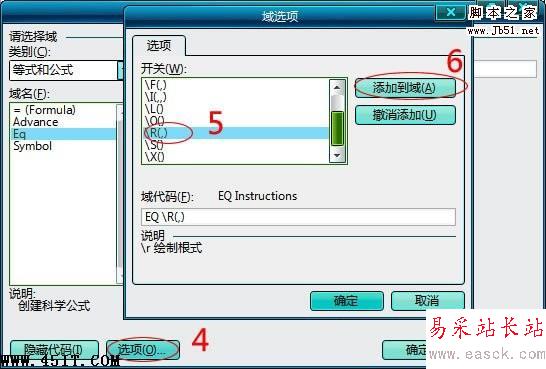Click the 确定 button in the background field dialog
This screenshot has height=369, width=546.
click(x=405, y=350)
